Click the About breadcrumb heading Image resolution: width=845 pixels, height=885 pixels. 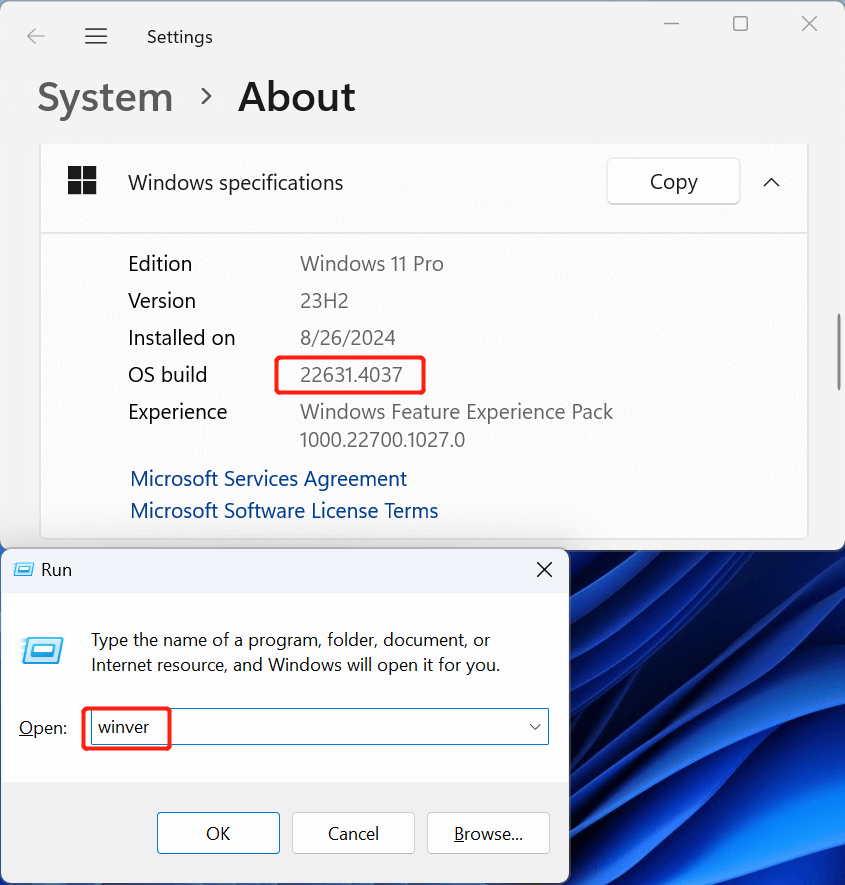point(297,97)
